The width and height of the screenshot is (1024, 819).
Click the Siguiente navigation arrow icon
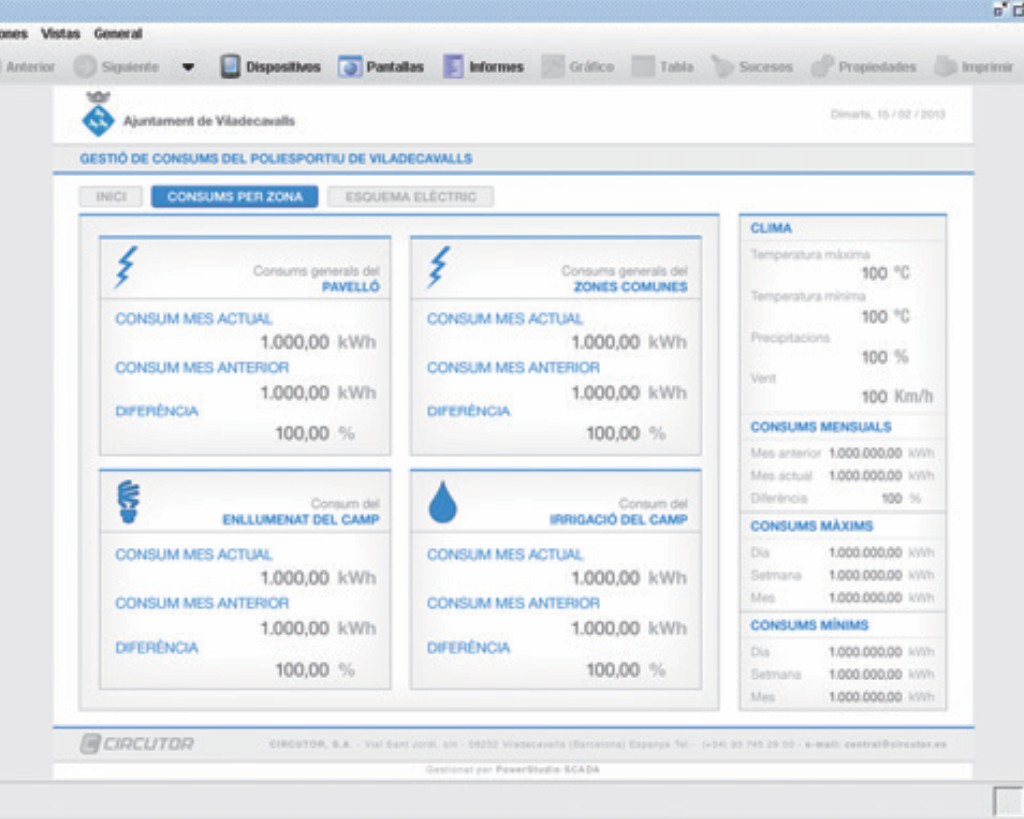[85, 67]
